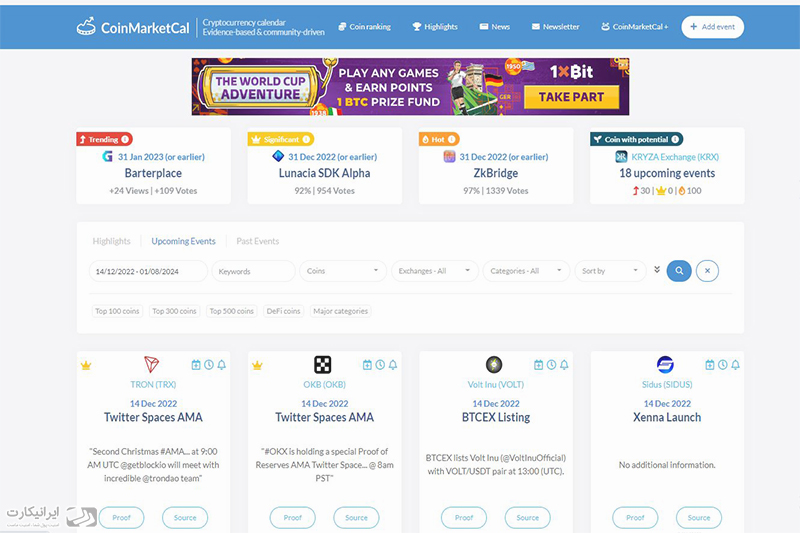Expand more filters double chevron
Screen dimensions: 800x533
[x=657, y=269]
